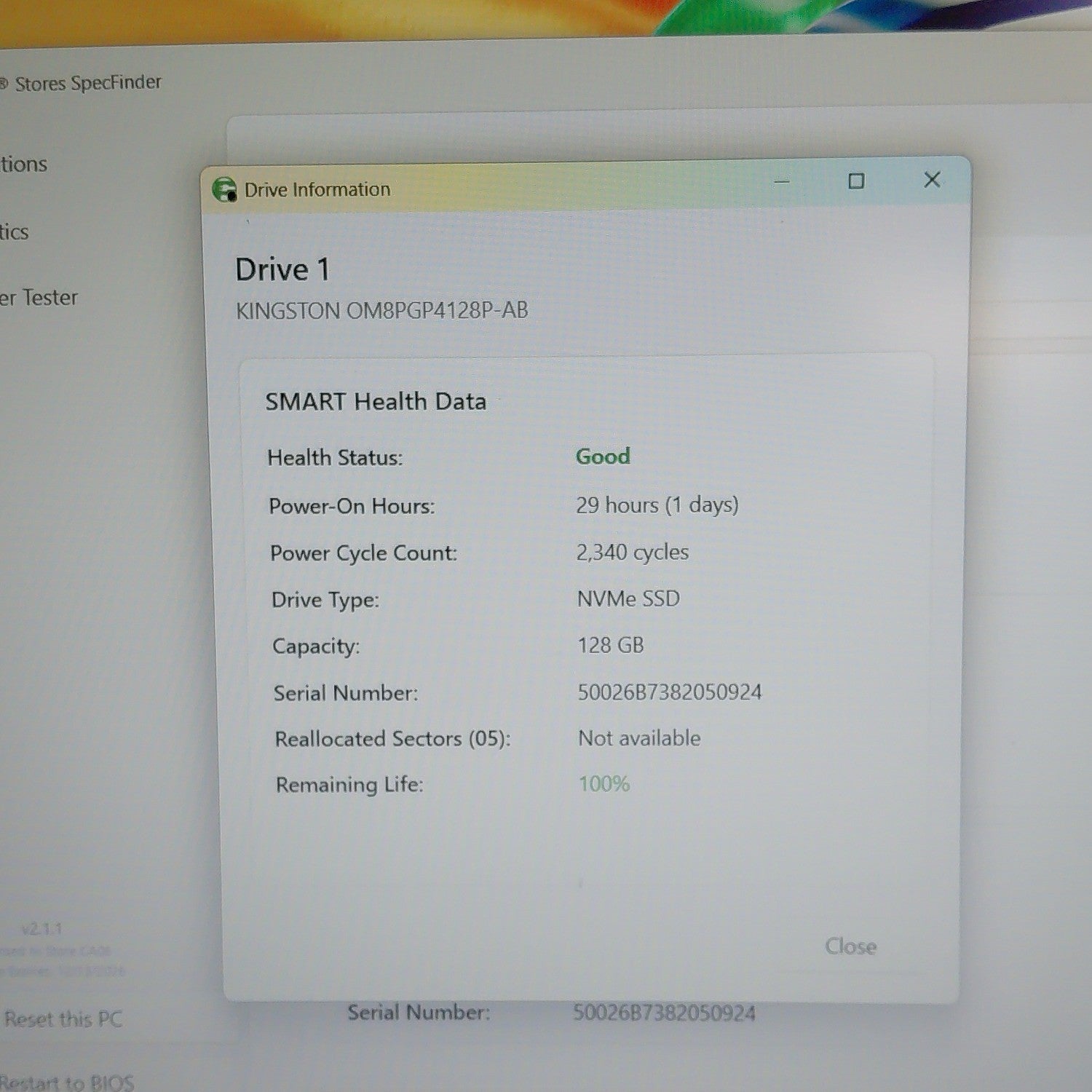Click Reset this PC in sidebar
Screen dimensions: 1092x1092
[63, 1019]
